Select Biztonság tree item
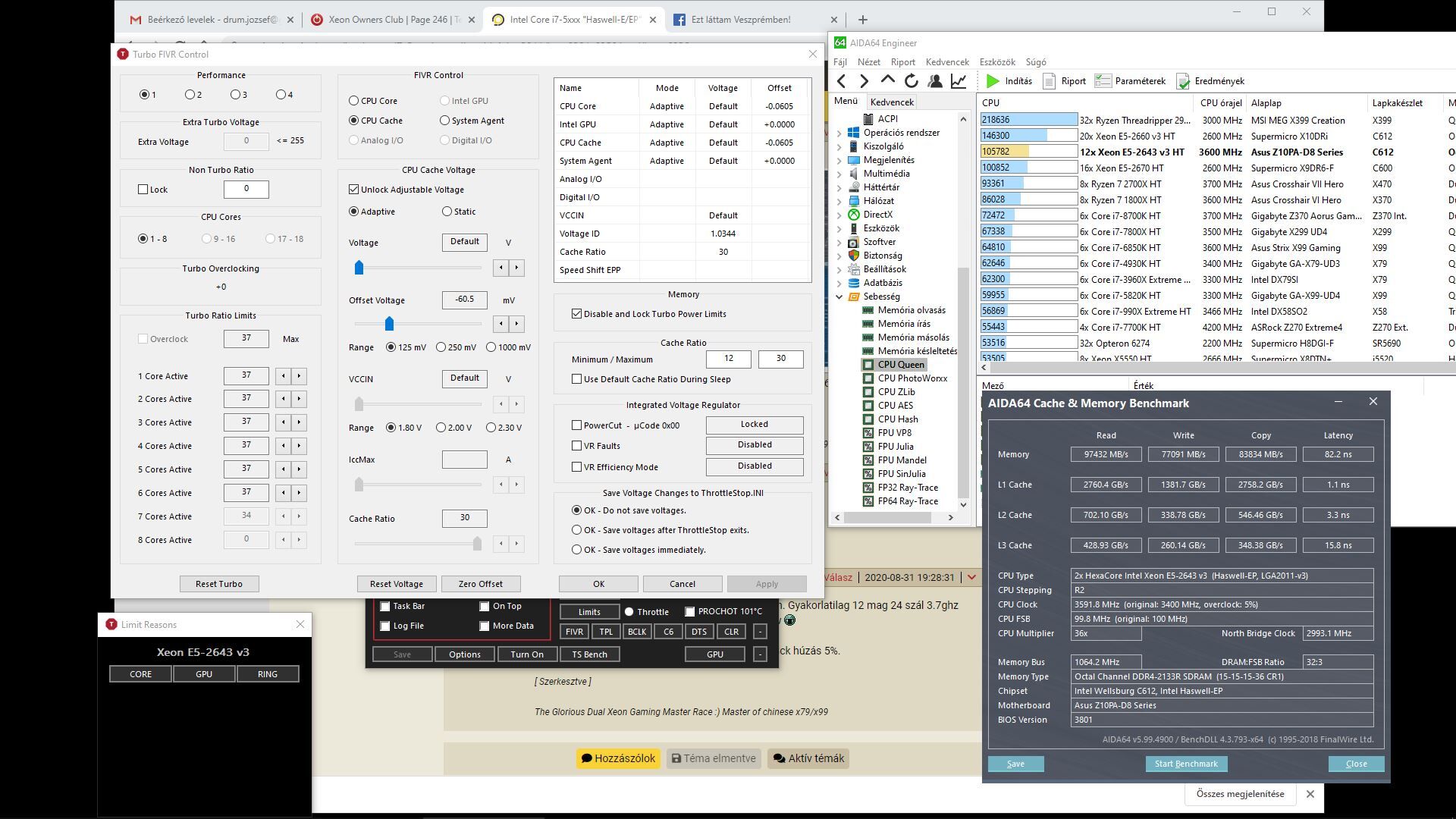The image size is (1456, 819). [883, 256]
